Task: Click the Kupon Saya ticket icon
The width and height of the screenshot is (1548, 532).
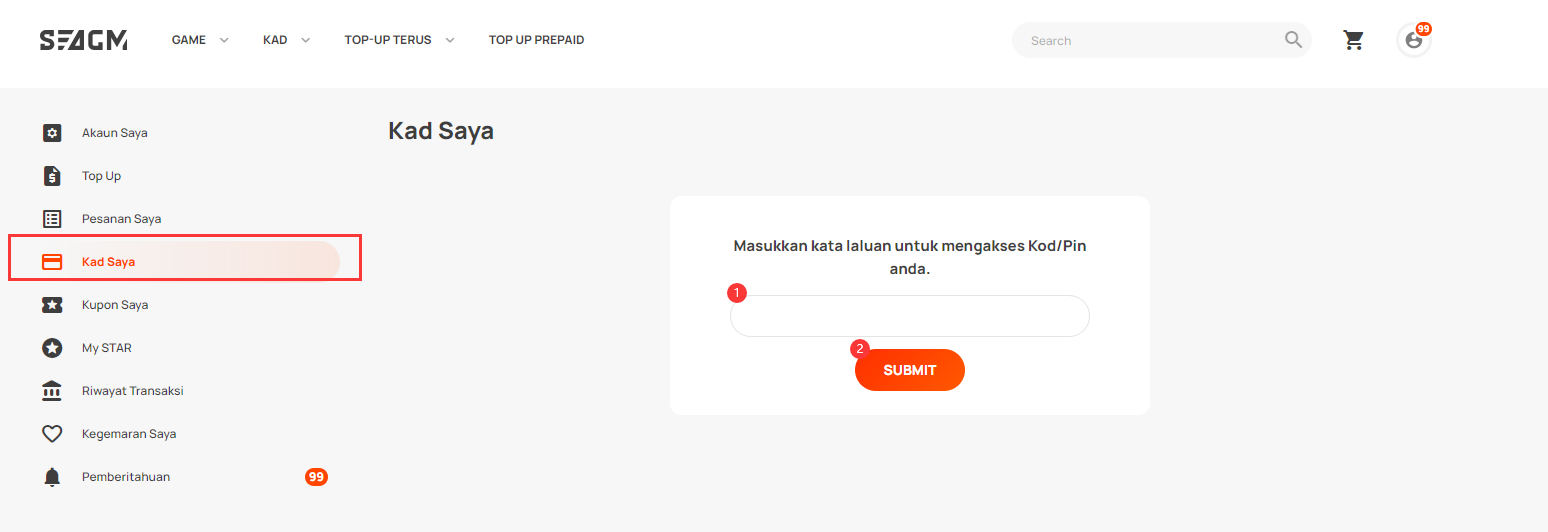Action: tap(52, 305)
